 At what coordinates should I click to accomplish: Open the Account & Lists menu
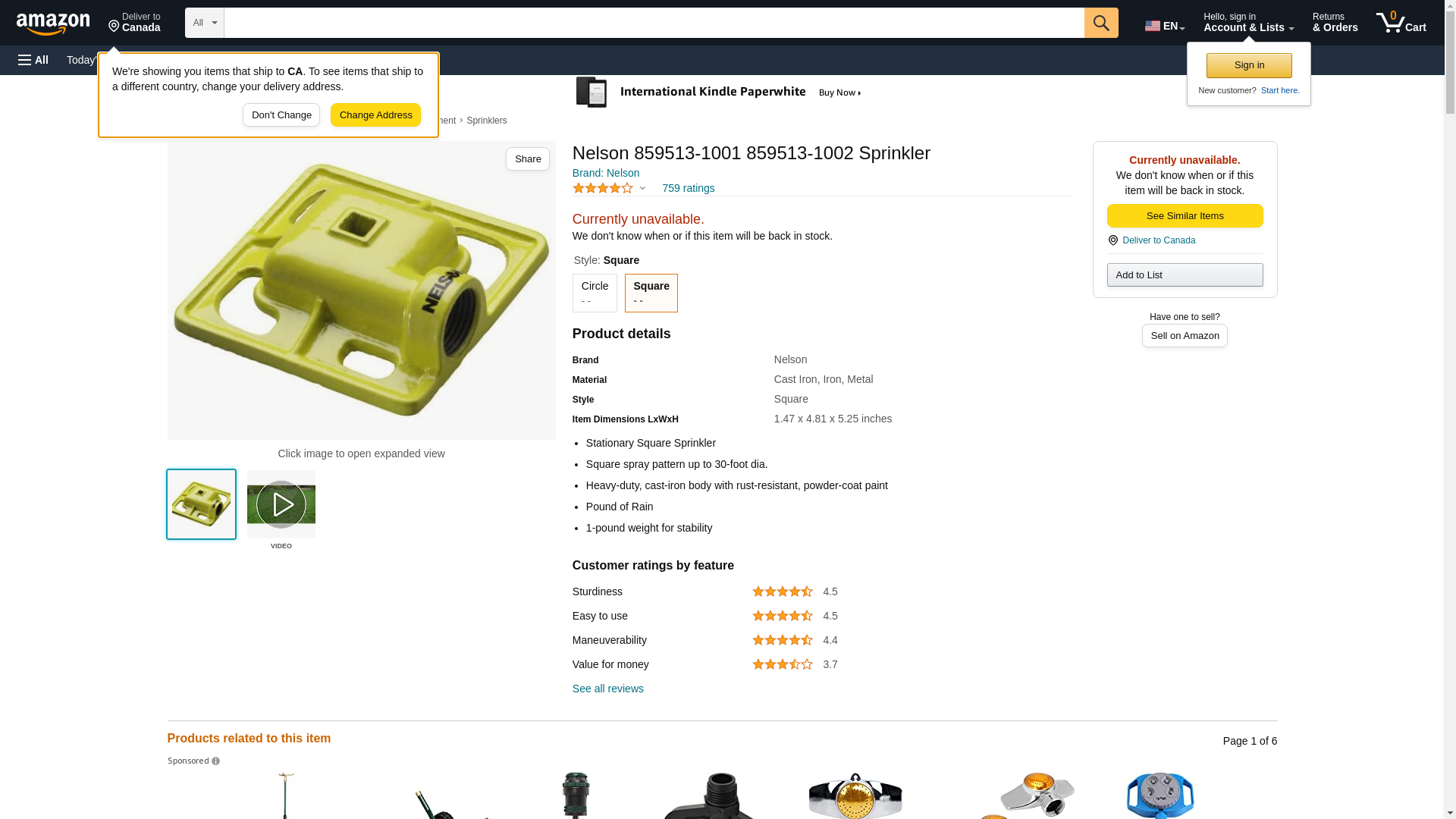(1248, 22)
